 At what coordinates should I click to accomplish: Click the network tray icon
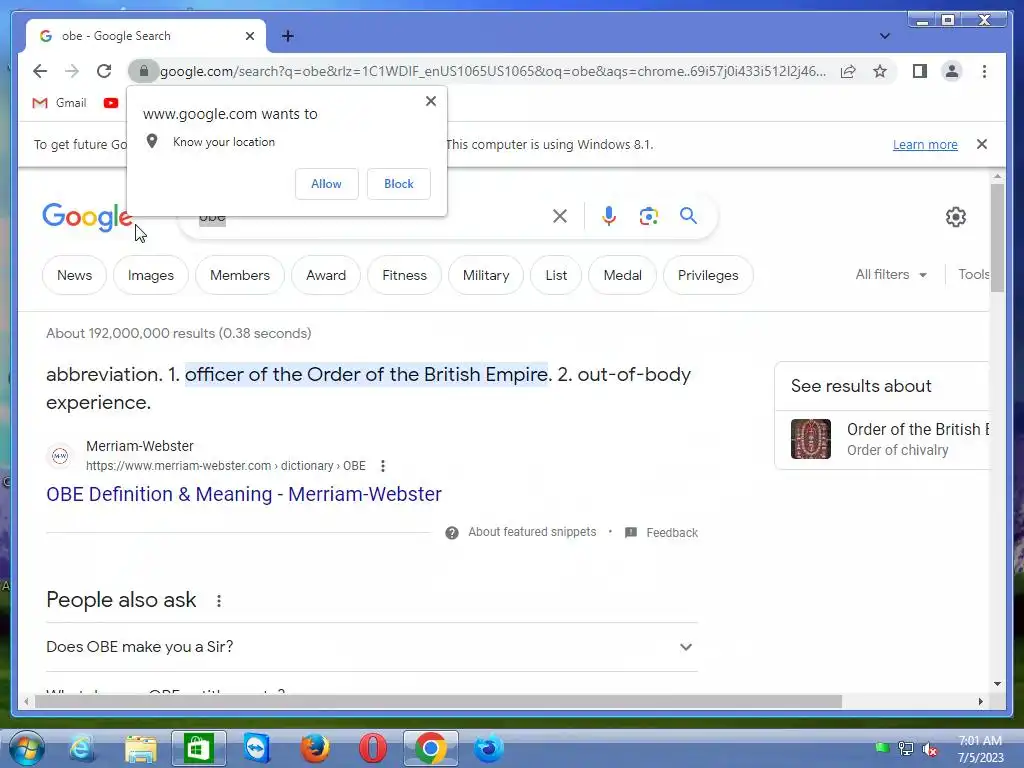tap(906, 748)
